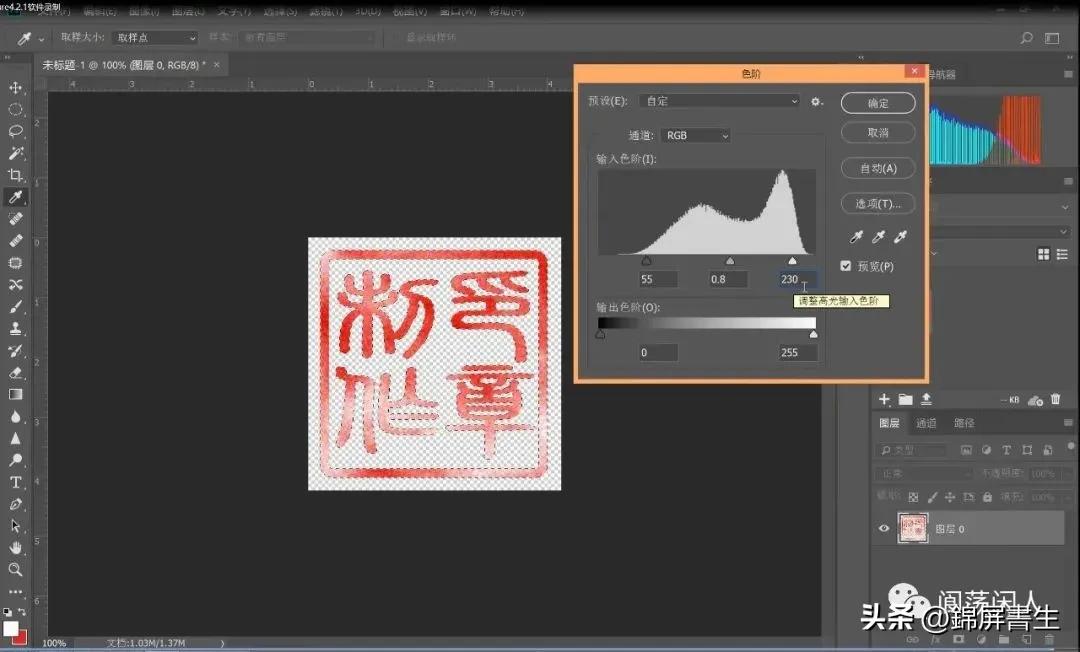Hide the 图层 0 layer visibility
Screen dimensions: 1080x652
(883, 528)
